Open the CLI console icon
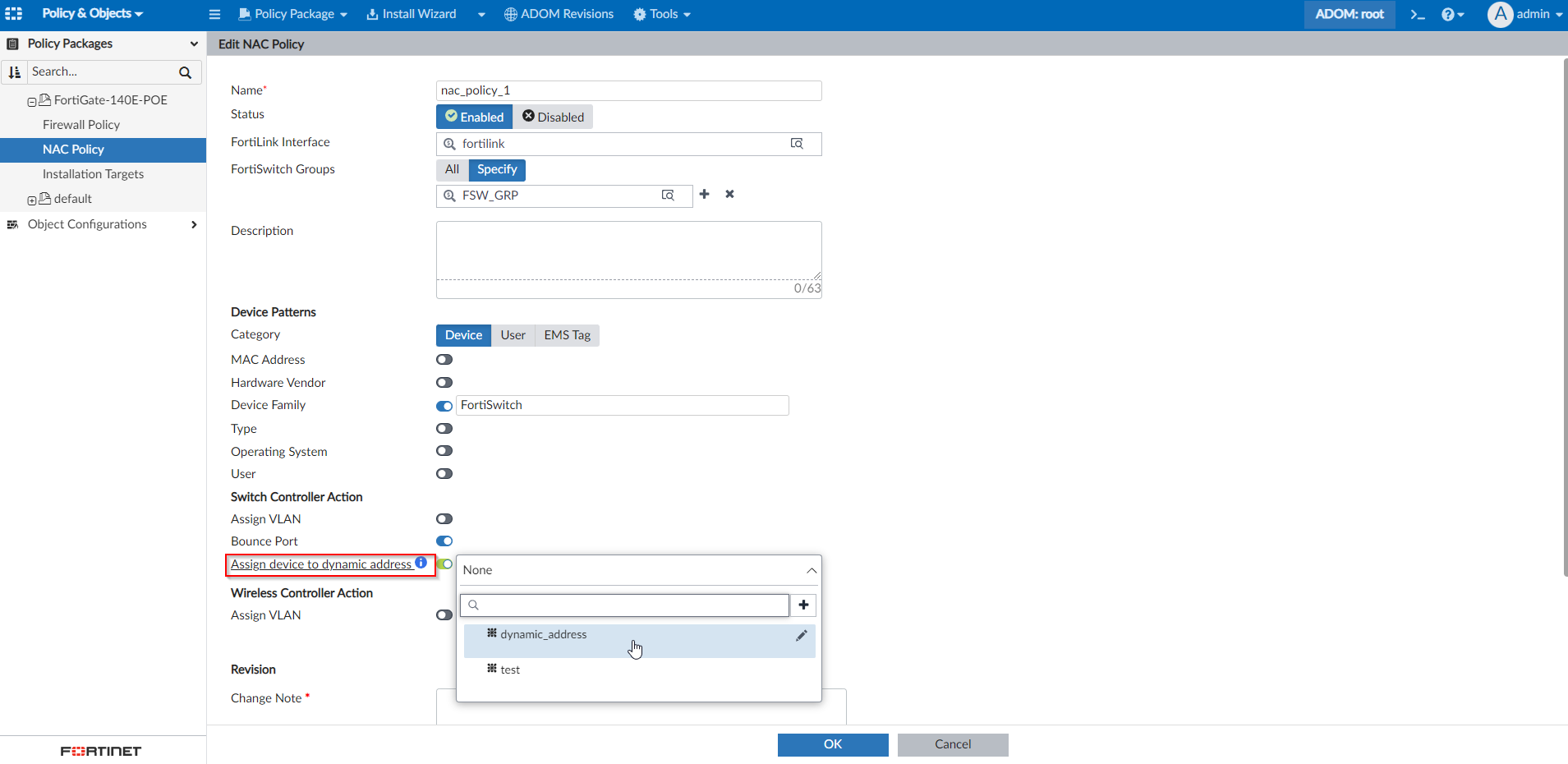 pyautogui.click(x=1418, y=14)
